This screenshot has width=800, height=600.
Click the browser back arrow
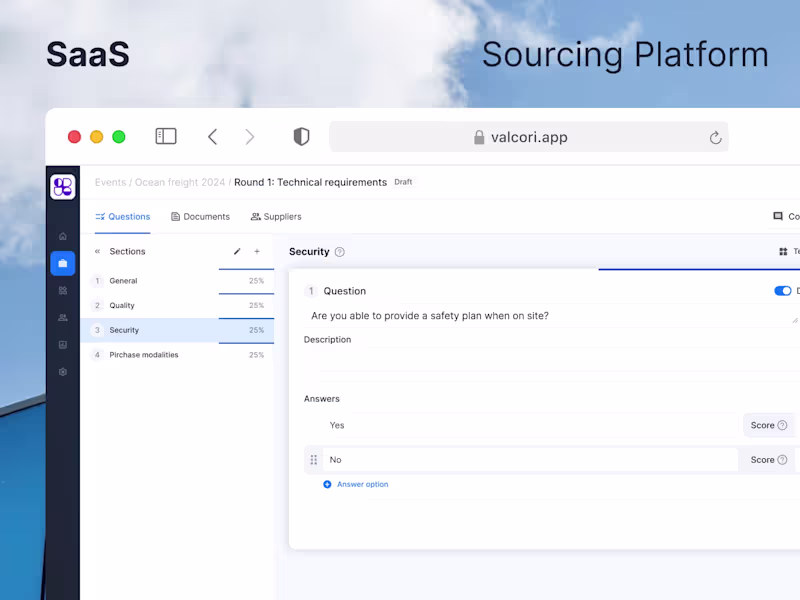pos(212,137)
